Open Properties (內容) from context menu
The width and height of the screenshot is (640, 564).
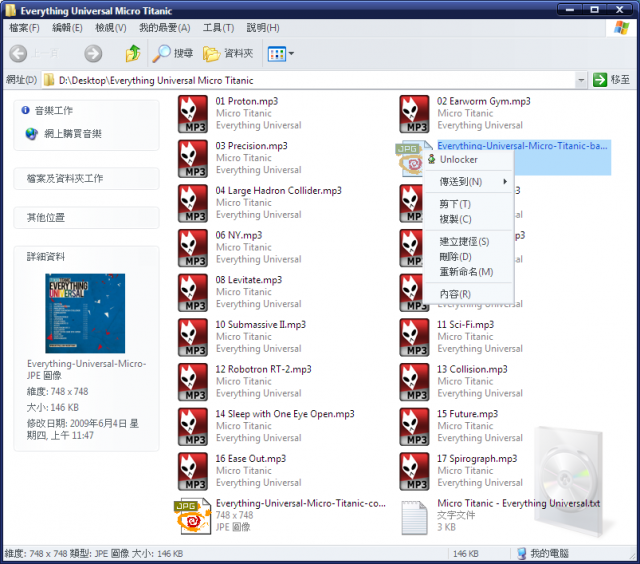click(x=468, y=294)
